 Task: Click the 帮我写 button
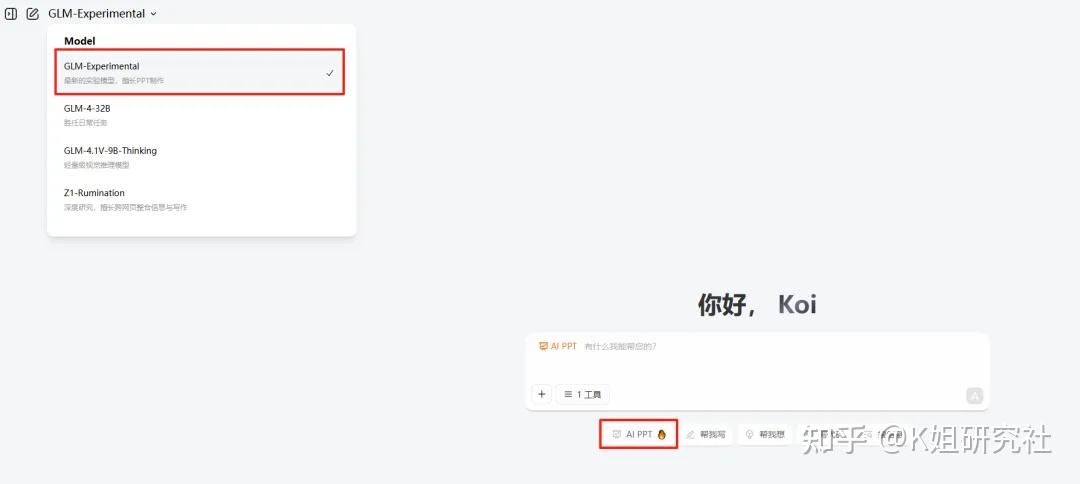point(706,435)
